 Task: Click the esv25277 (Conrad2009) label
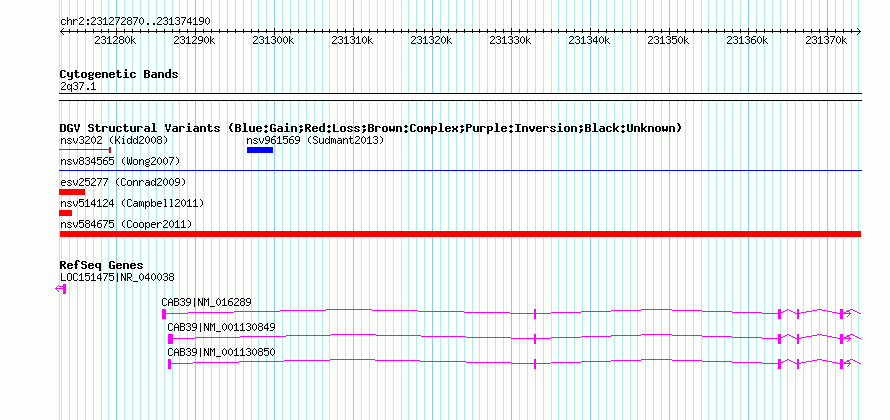click(123, 182)
